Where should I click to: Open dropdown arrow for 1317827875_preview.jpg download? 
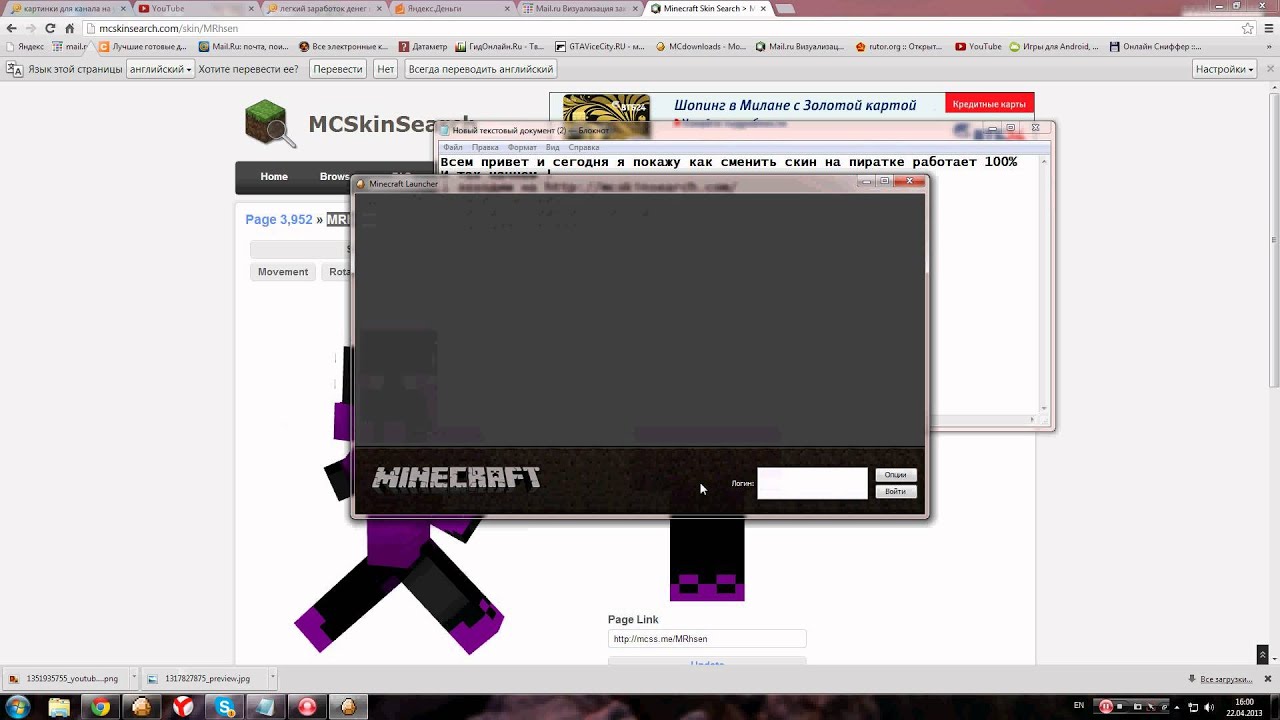(271, 678)
